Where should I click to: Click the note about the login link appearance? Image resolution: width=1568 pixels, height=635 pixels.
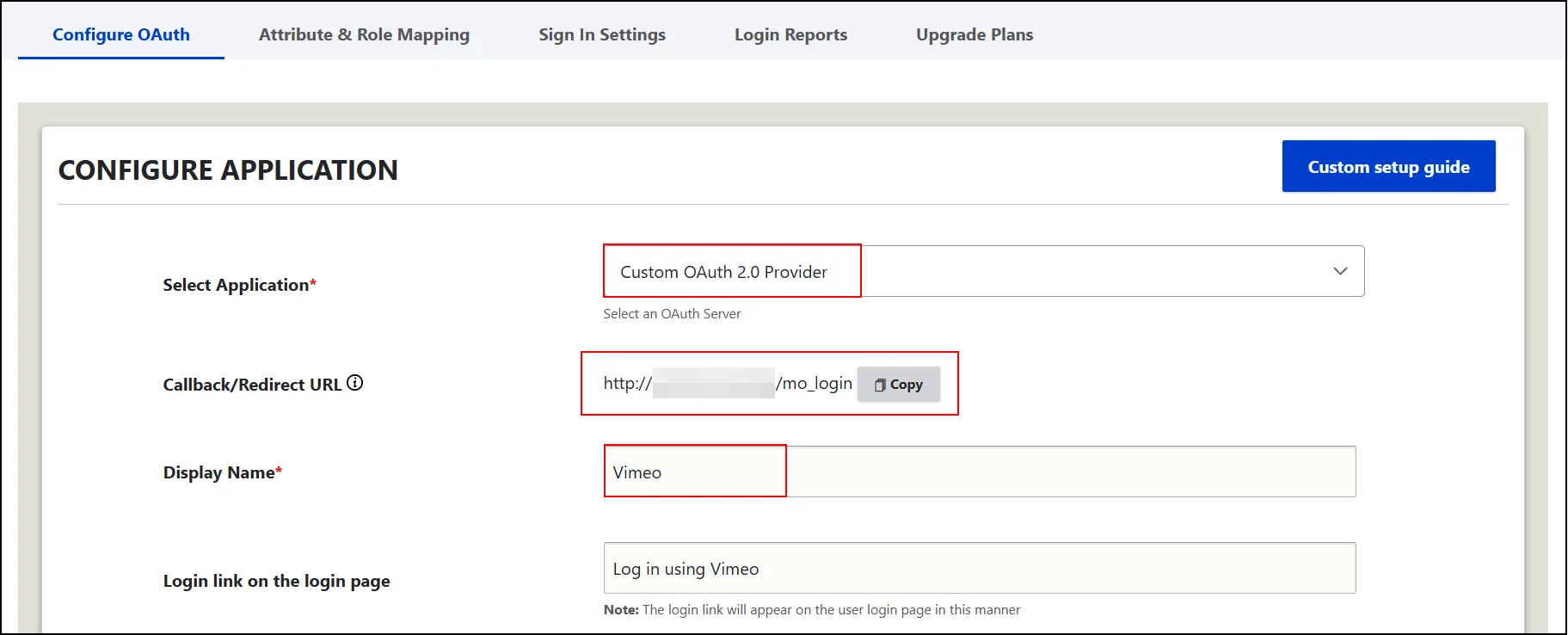[812, 609]
